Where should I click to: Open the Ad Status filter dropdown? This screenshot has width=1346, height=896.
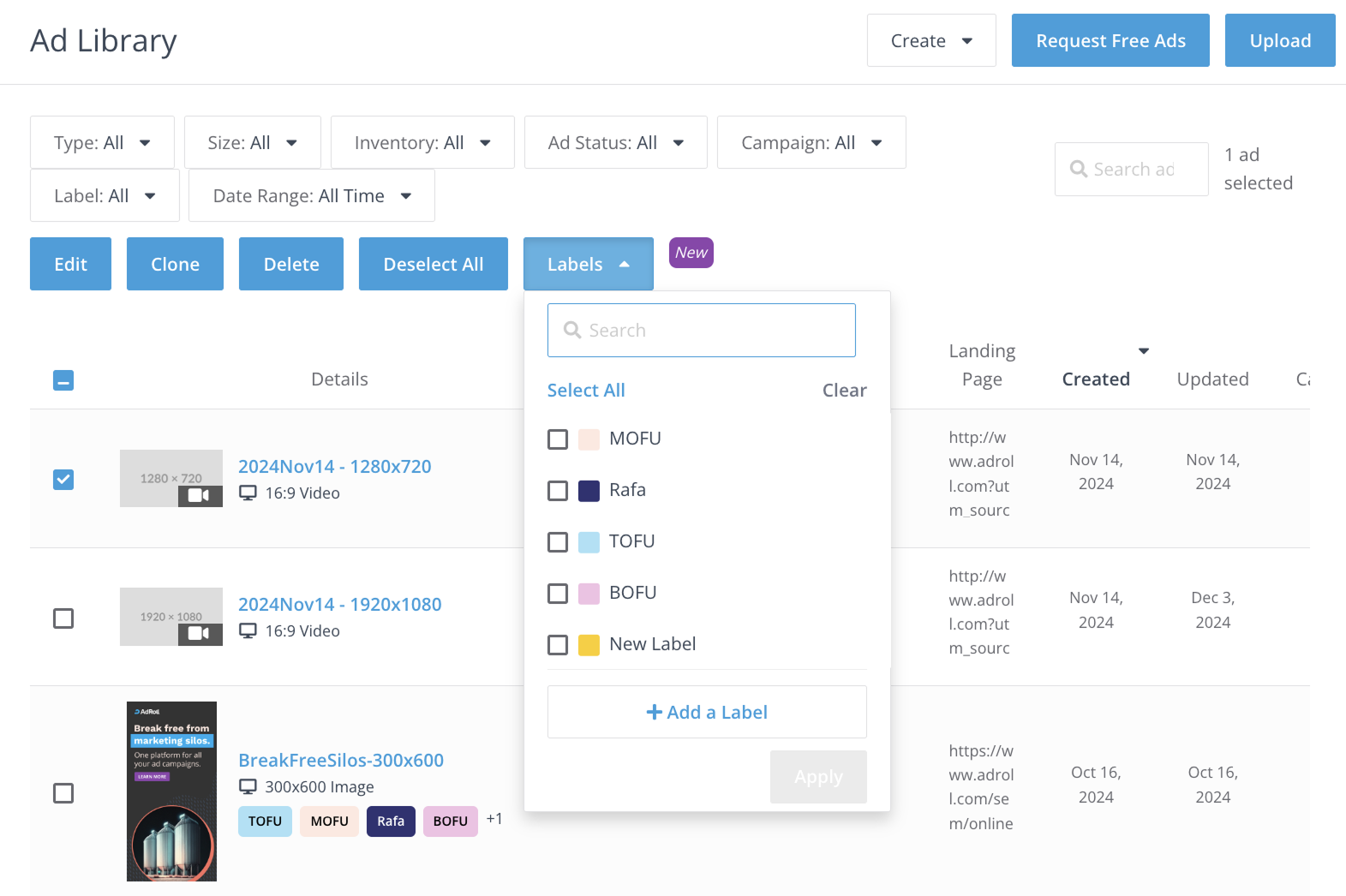615,143
